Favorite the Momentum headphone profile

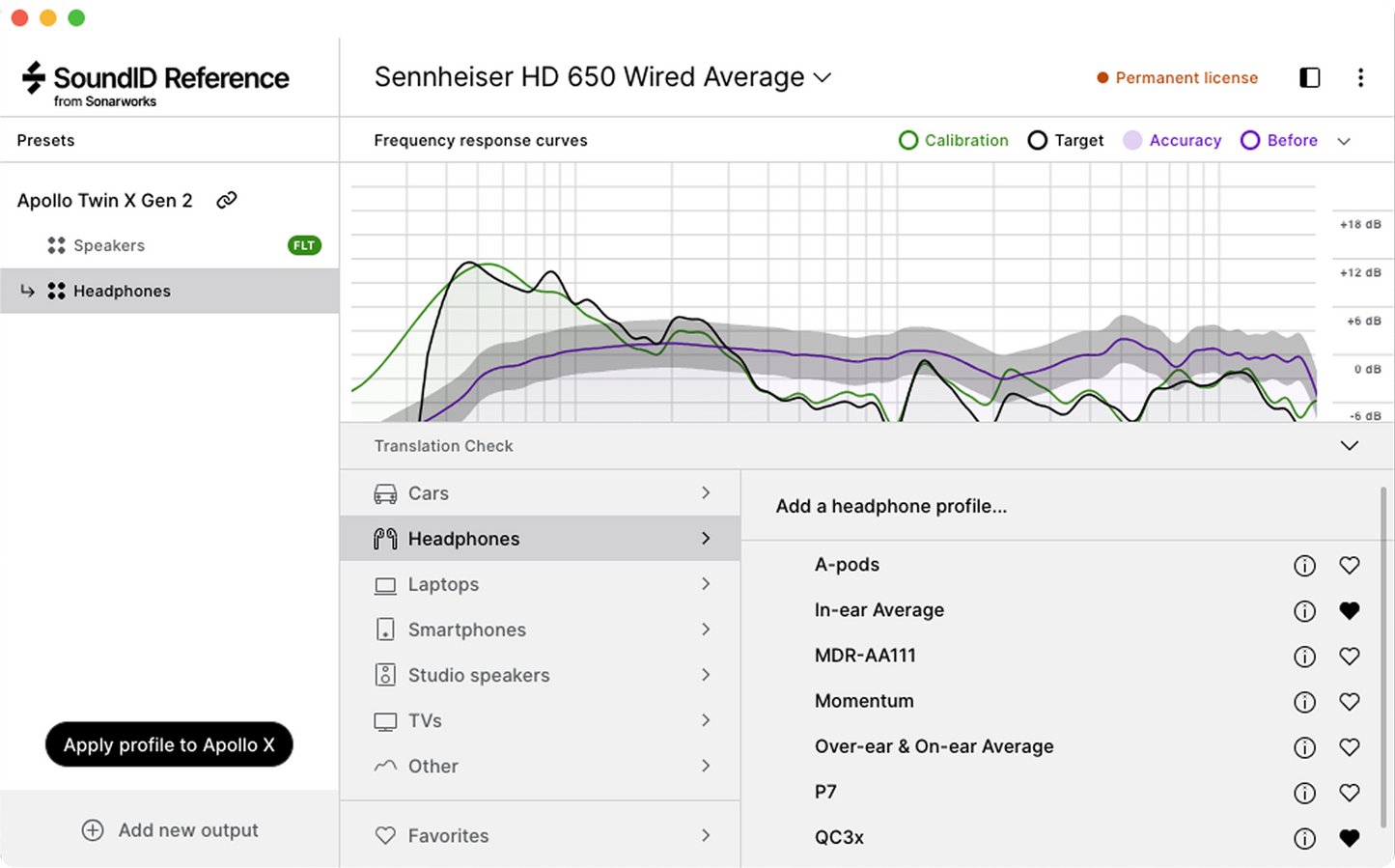1349,701
